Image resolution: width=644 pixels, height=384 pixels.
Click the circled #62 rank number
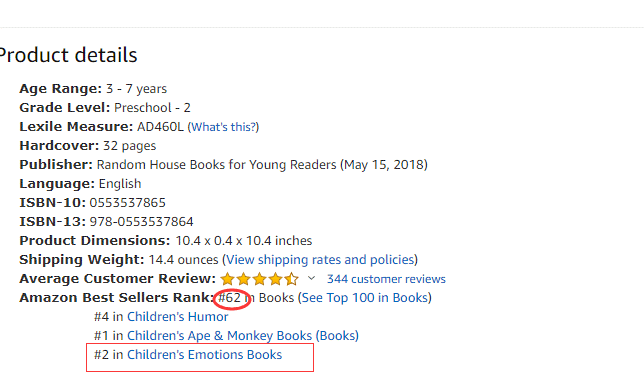pyautogui.click(x=230, y=298)
